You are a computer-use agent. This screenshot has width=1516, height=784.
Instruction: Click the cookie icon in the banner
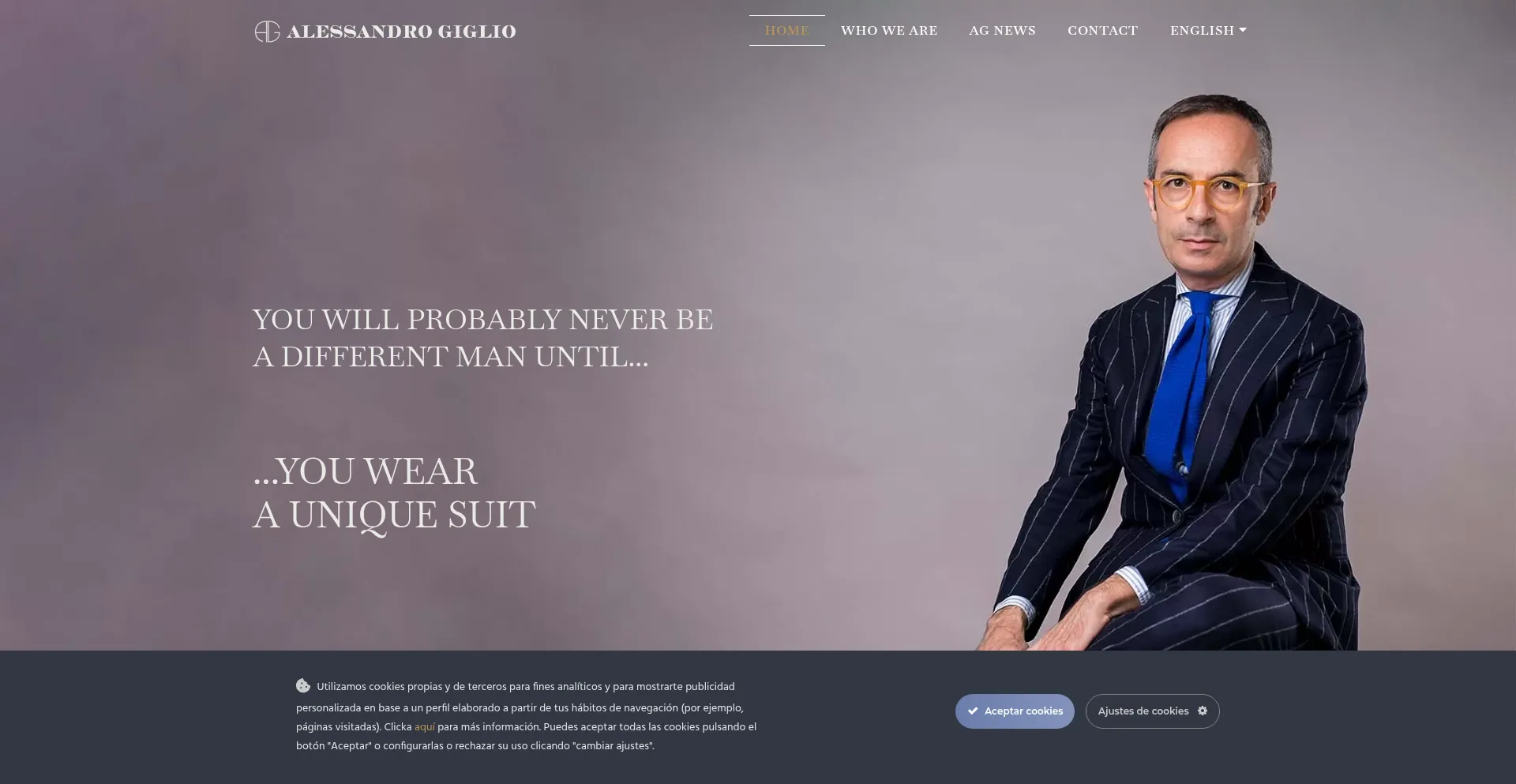[303, 685]
